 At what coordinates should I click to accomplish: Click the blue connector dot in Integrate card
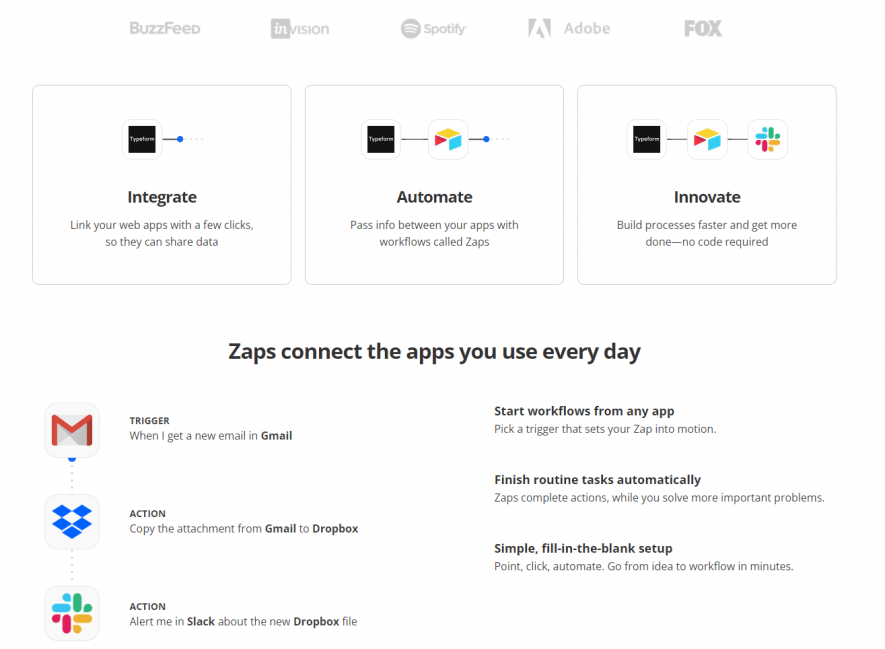[x=180, y=139]
